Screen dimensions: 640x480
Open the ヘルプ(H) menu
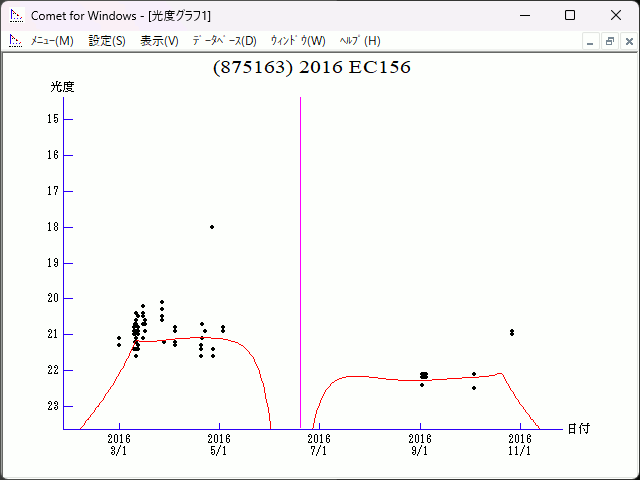coord(360,41)
